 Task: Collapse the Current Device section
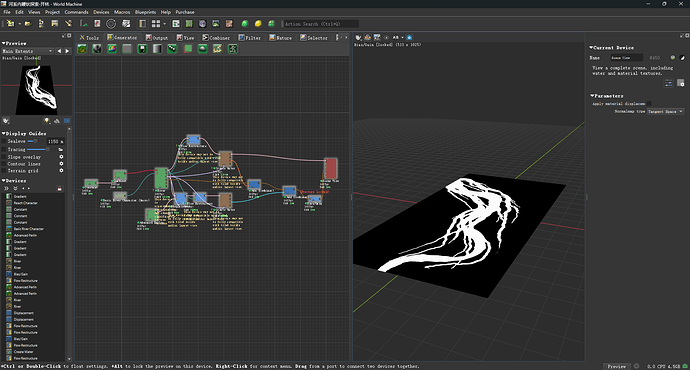pos(592,48)
